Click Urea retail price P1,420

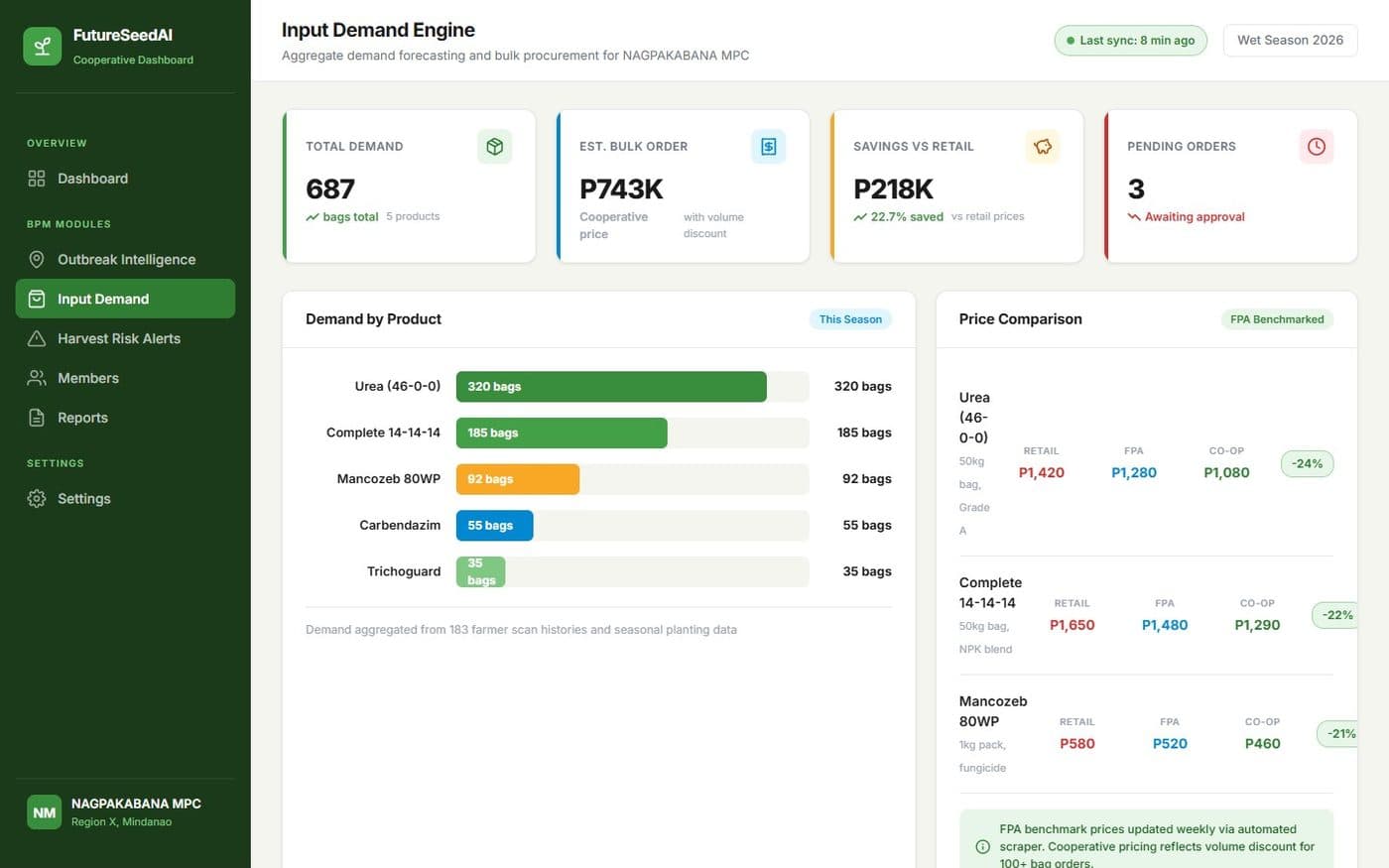point(1041,473)
